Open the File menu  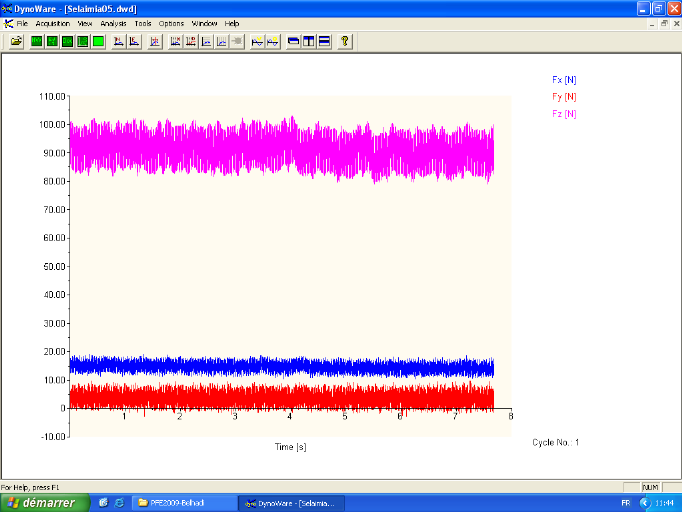[x=22, y=23]
